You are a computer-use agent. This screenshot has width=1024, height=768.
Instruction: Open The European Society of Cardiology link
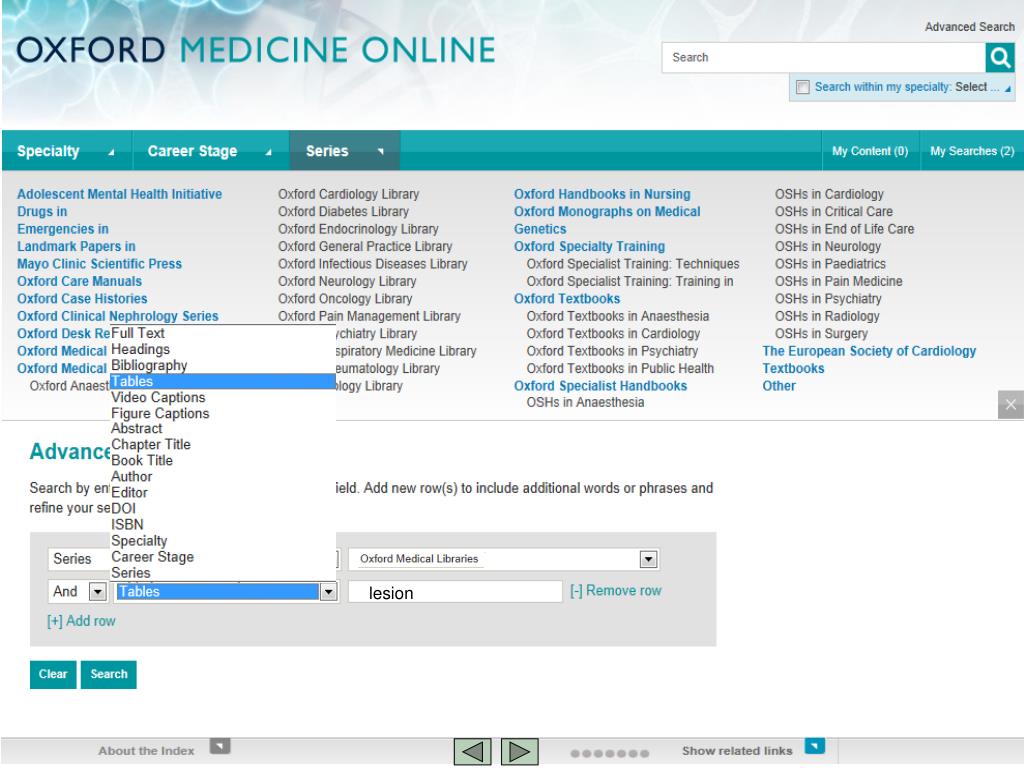tap(869, 351)
